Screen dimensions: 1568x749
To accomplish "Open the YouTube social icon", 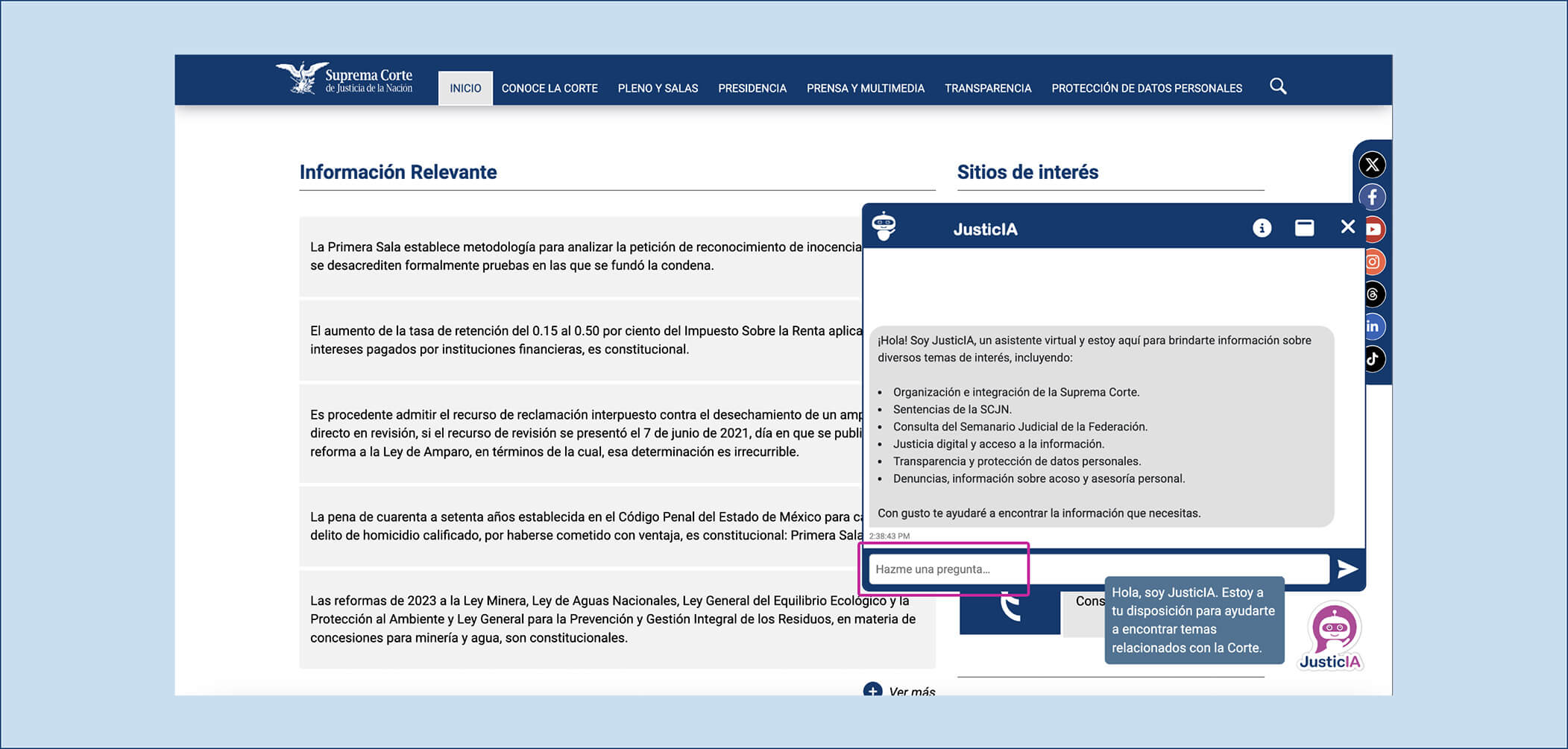I will (x=1375, y=230).
